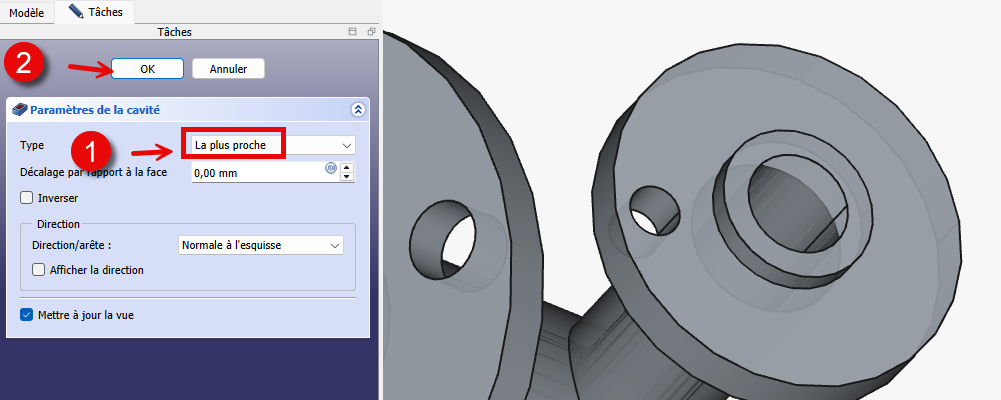The width and height of the screenshot is (1001, 400).
Task: Increase the face offset with up arrow
Action: pyautogui.click(x=347, y=168)
